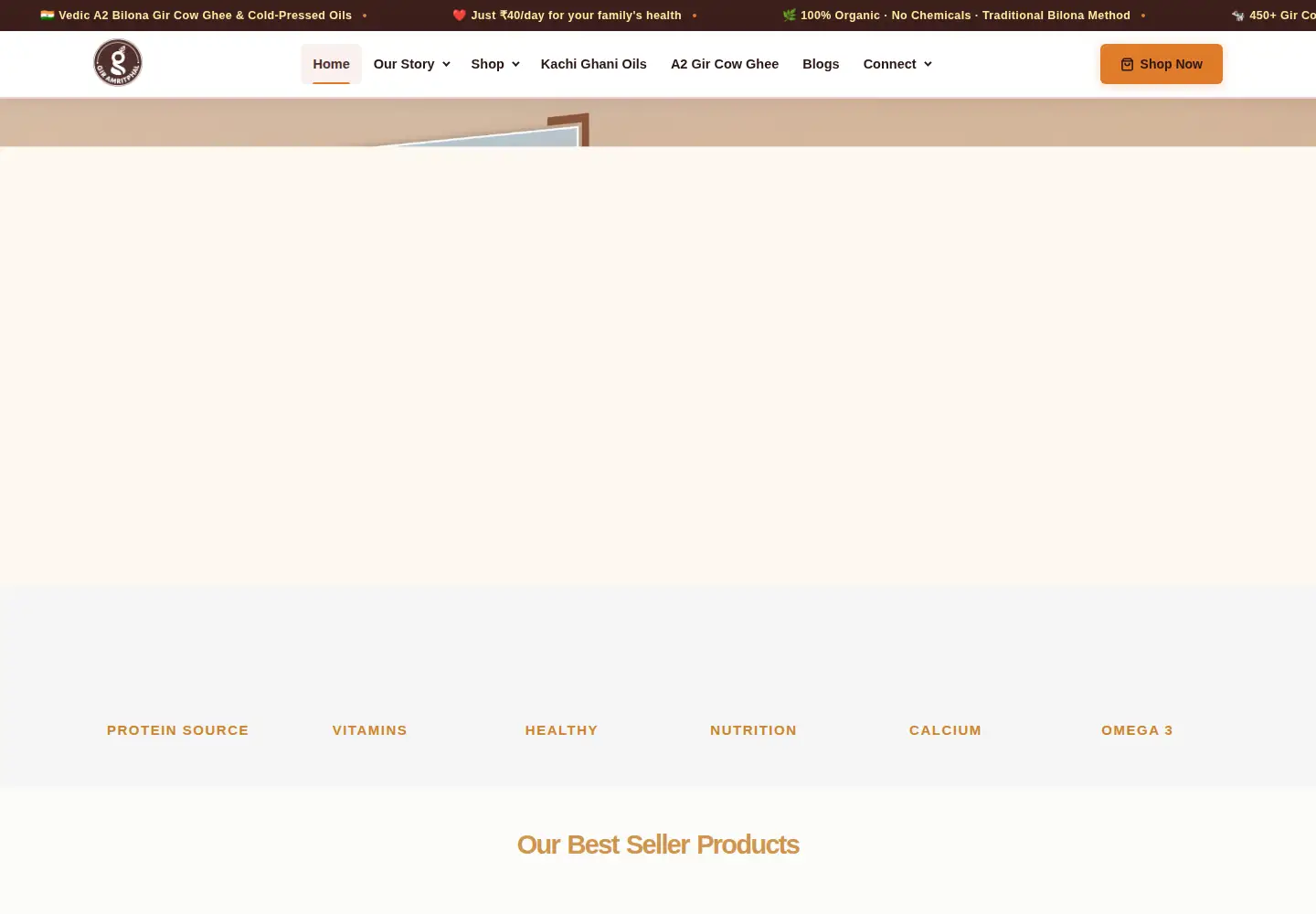Click the India flag icon in announcement bar

[x=48, y=16]
